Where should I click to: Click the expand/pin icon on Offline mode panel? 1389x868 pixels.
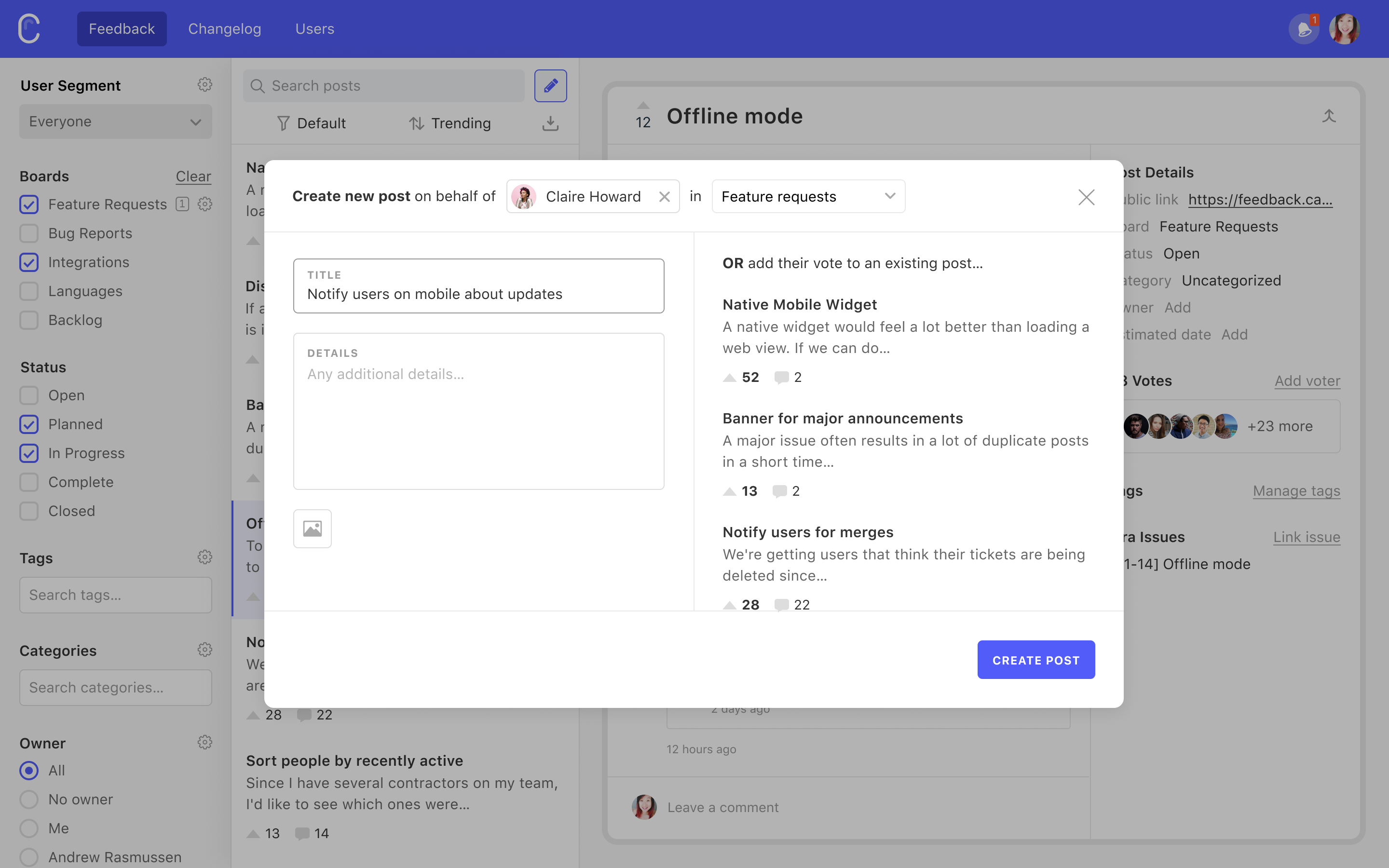click(1329, 116)
